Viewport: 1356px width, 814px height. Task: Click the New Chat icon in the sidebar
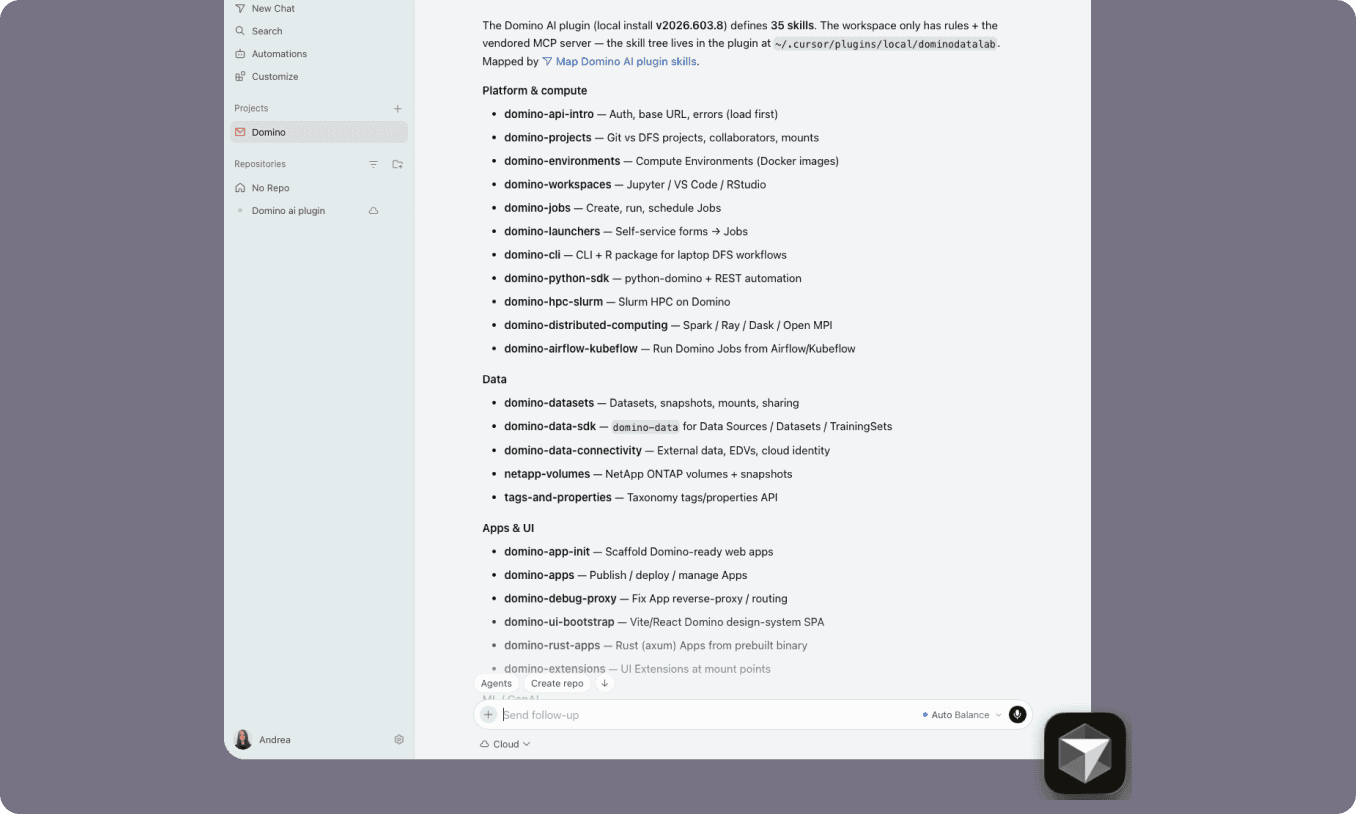(x=240, y=8)
